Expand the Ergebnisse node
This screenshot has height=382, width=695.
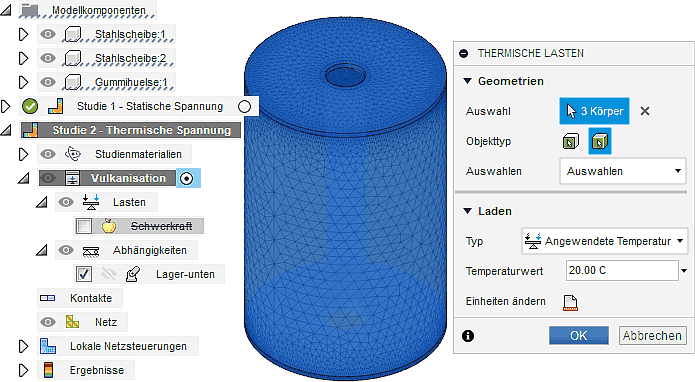[x=23, y=370]
